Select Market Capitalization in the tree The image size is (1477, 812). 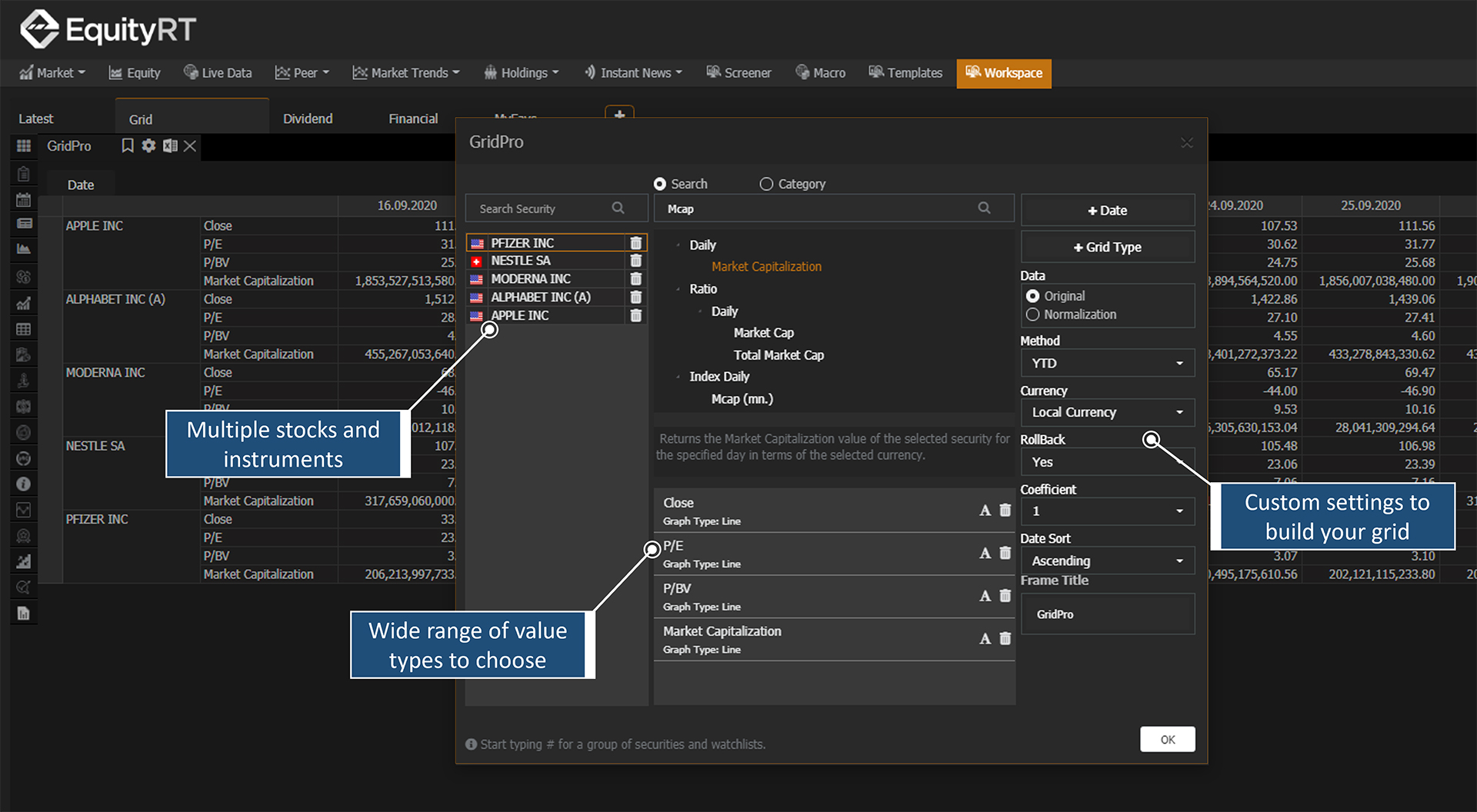point(766,267)
